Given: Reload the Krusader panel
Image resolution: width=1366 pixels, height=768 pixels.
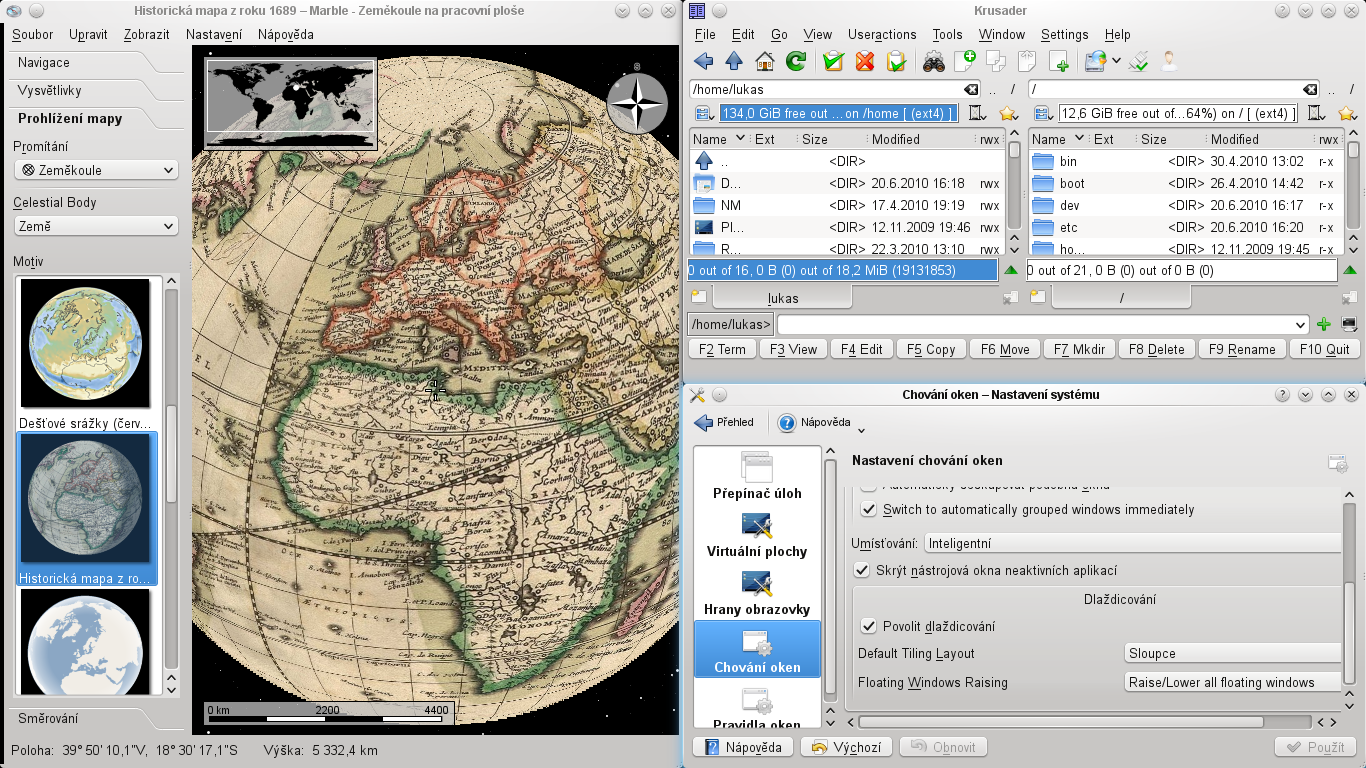Looking at the screenshot, I should pos(796,62).
